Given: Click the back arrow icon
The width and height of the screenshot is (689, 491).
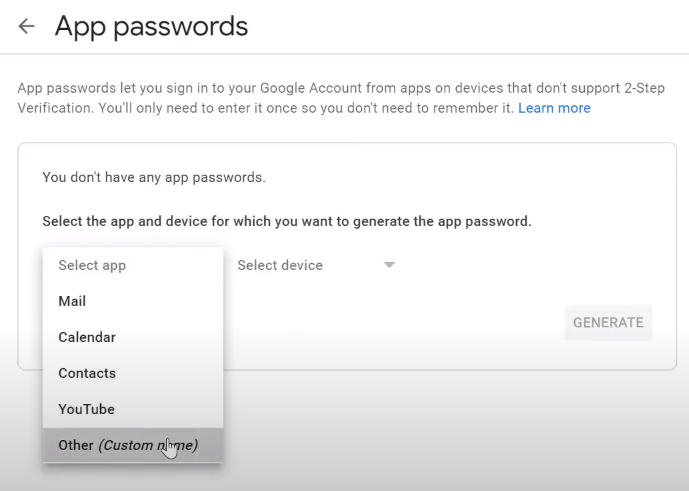Looking at the screenshot, I should coord(27,27).
